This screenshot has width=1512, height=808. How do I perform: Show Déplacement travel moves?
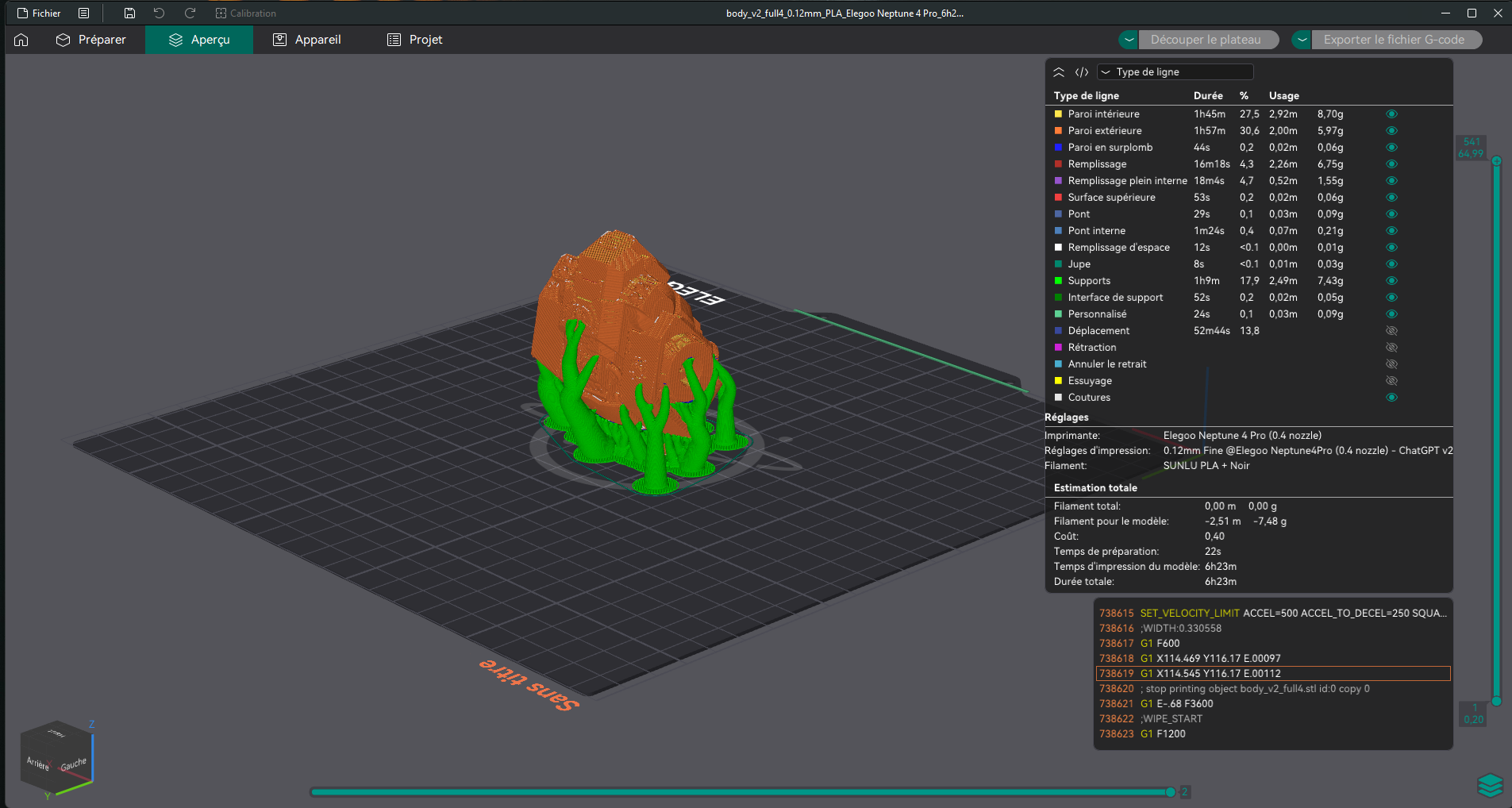pos(1391,331)
